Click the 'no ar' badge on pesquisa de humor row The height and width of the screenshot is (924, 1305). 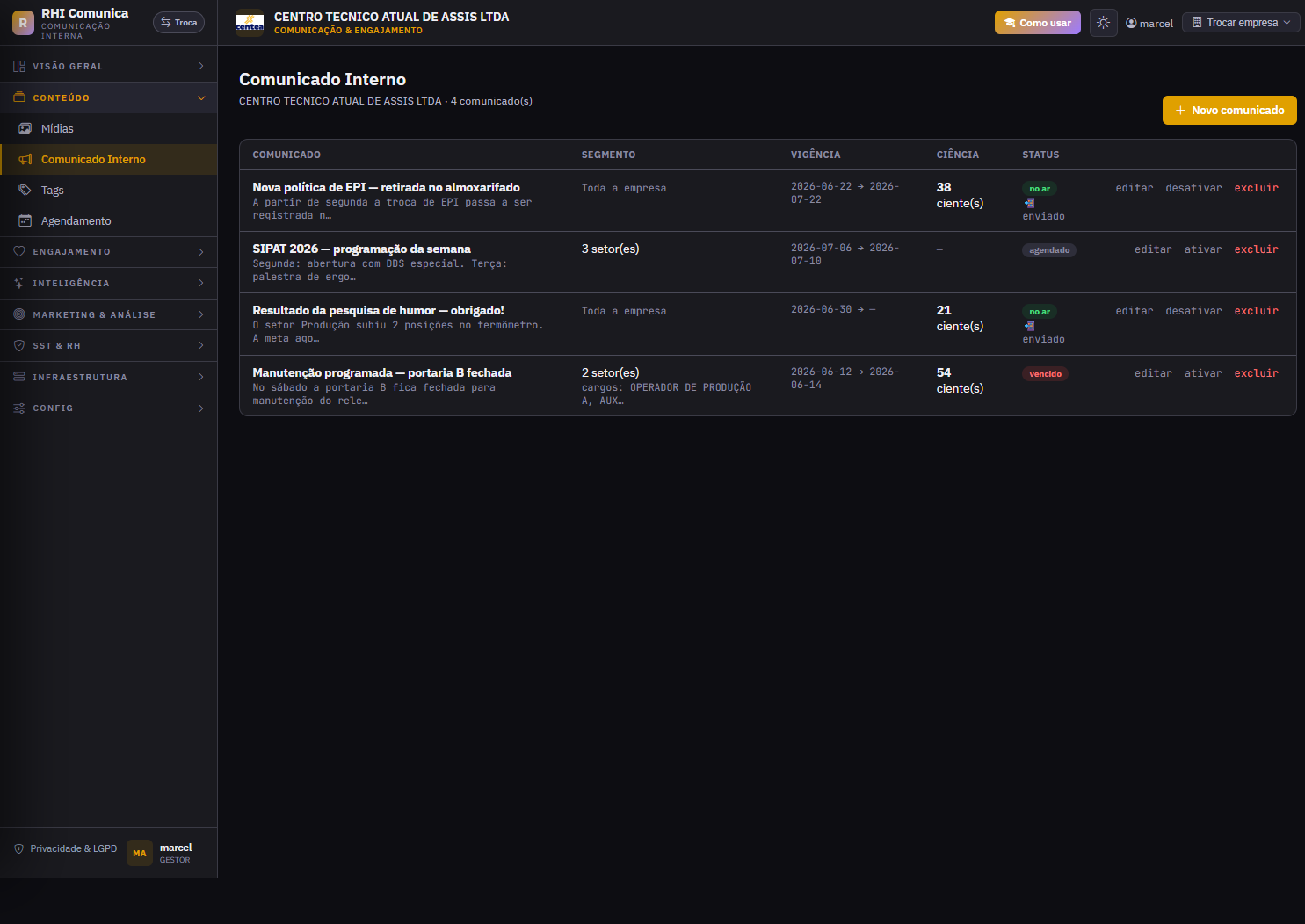(x=1040, y=312)
